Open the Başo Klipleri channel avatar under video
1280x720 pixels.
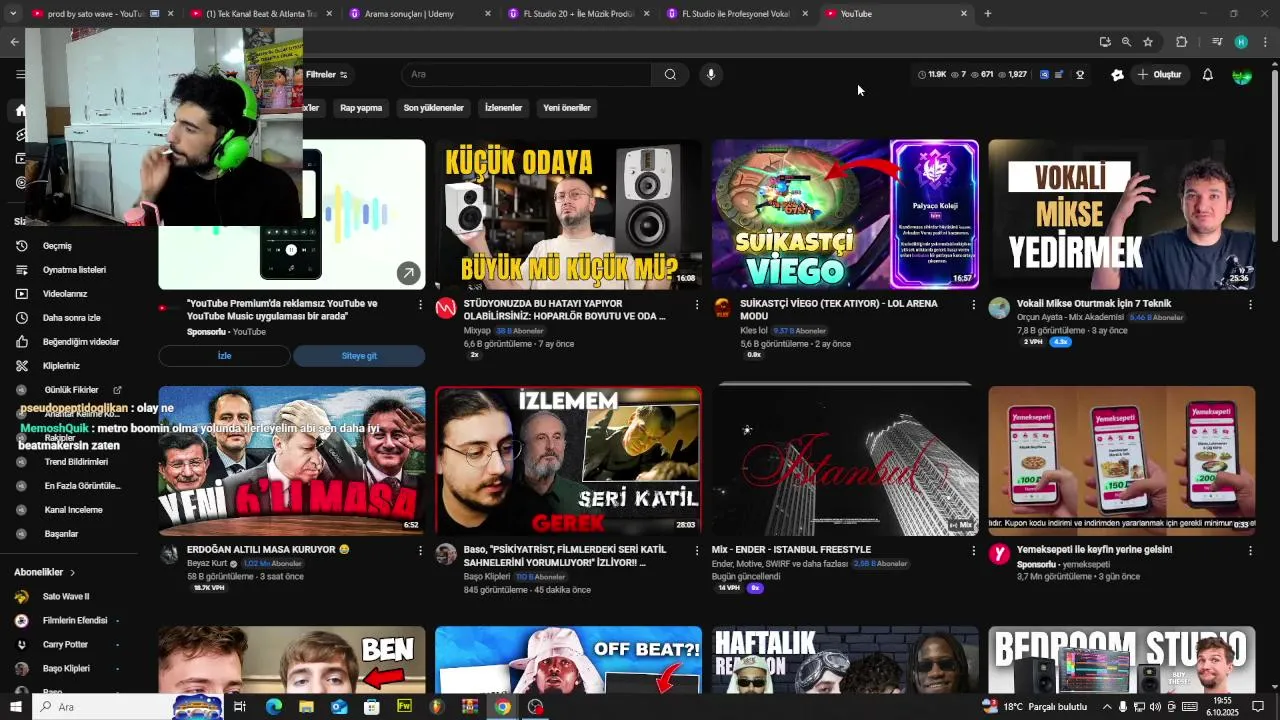pos(446,554)
